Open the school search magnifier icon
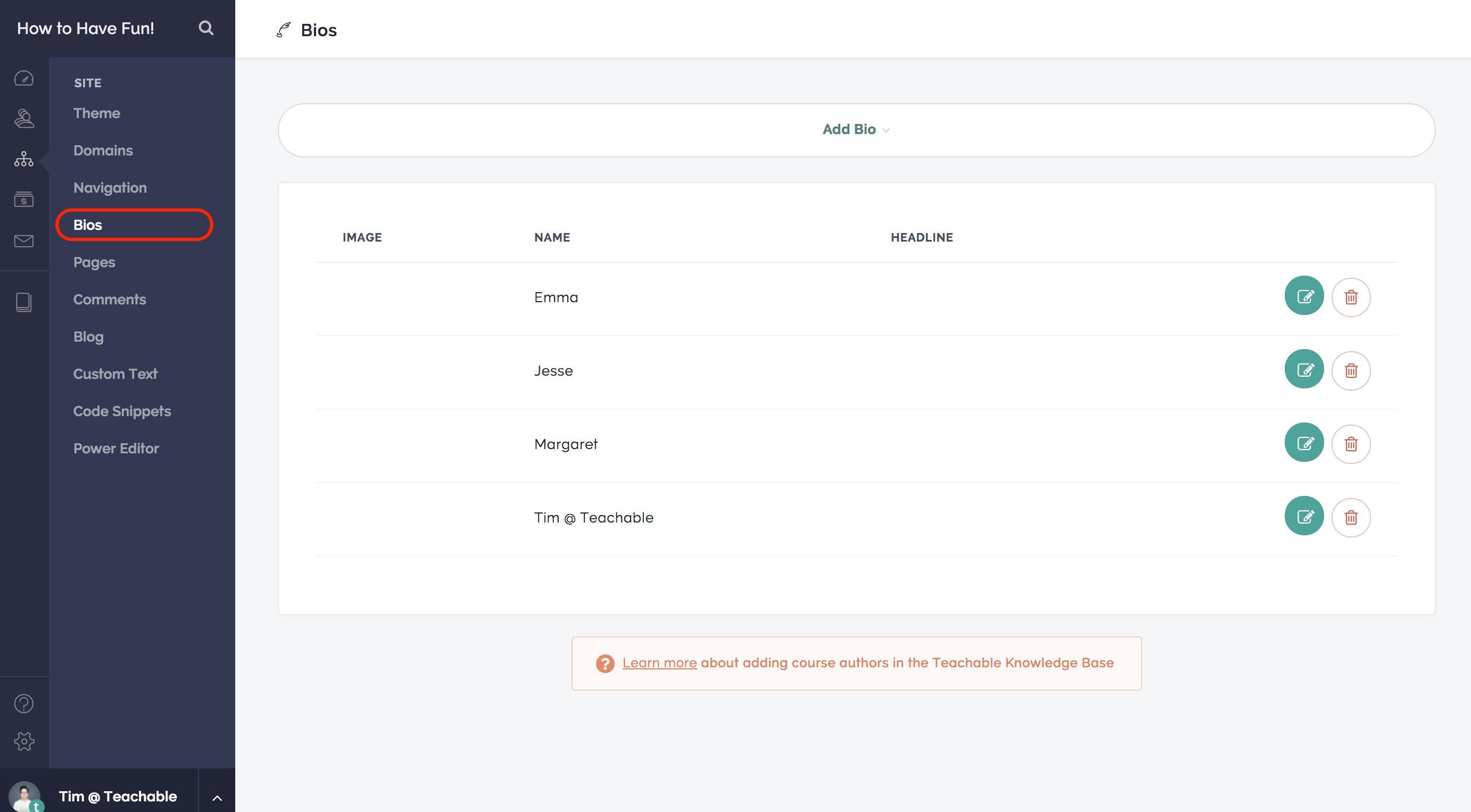 click(x=205, y=28)
